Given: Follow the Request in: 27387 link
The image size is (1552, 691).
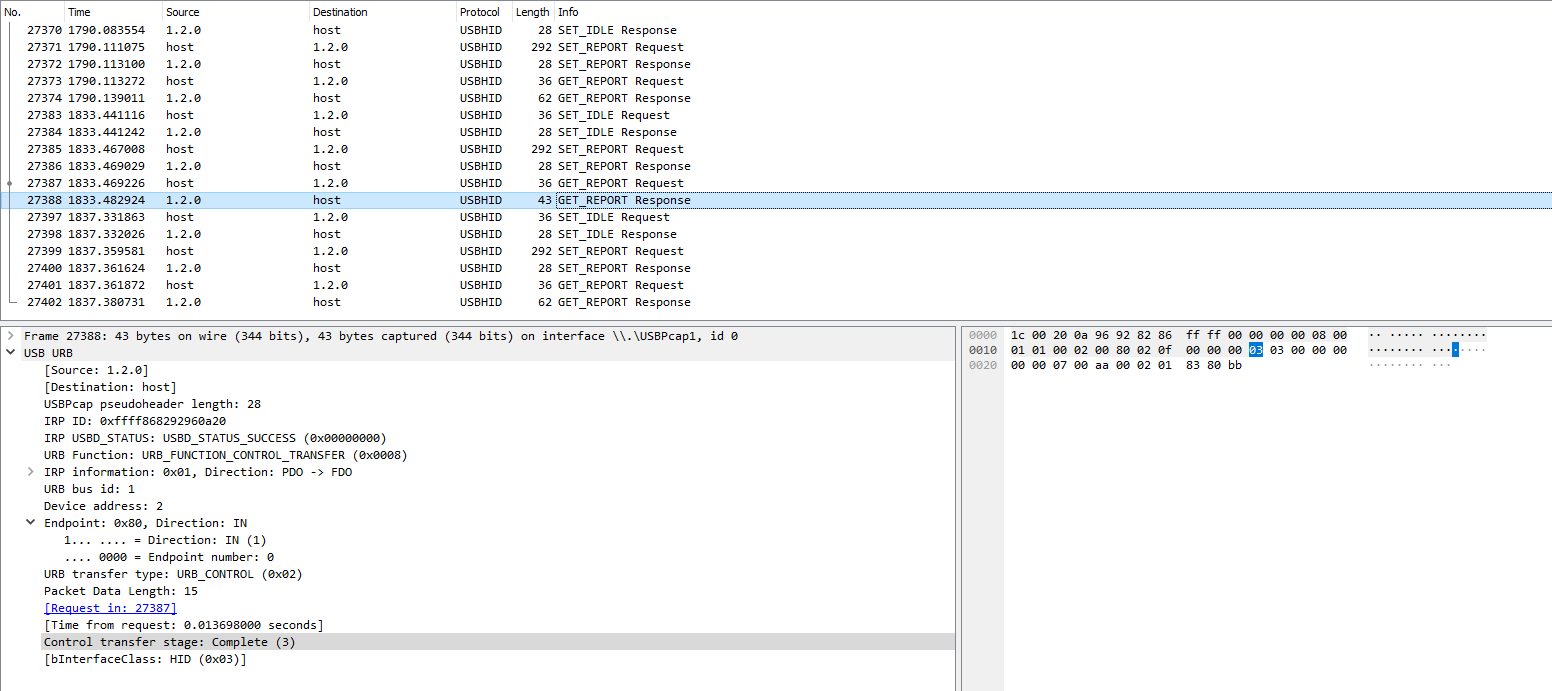Looking at the screenshot, I should coord(110,608).
